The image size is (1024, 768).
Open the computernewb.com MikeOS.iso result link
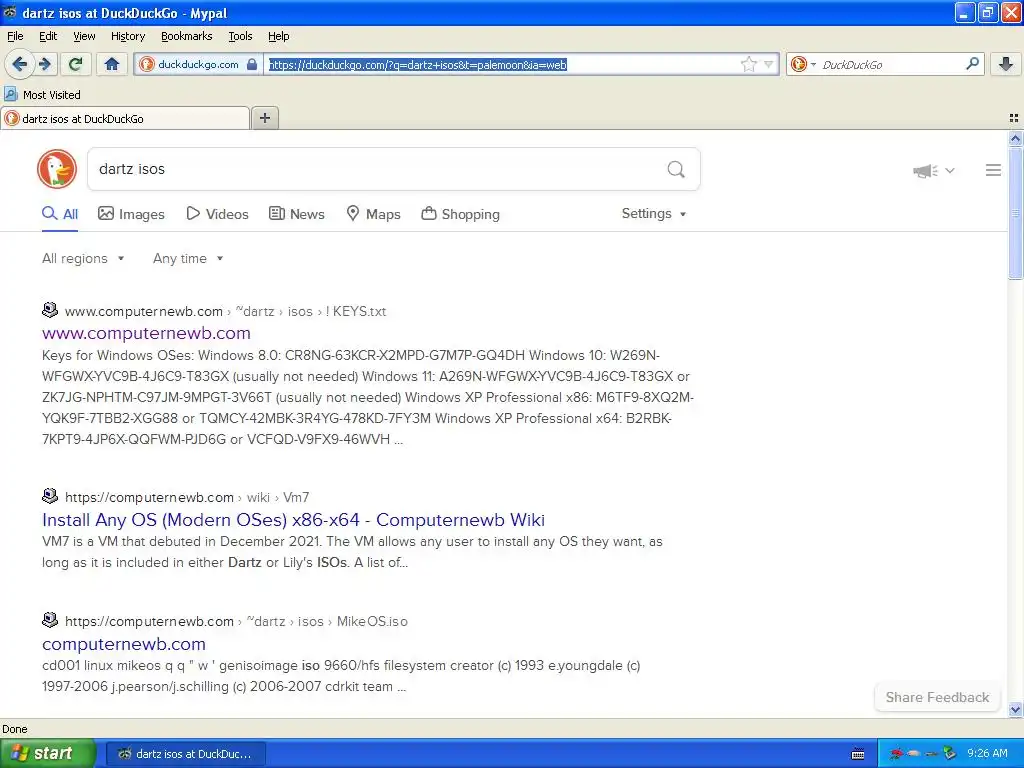click(123, 644)
